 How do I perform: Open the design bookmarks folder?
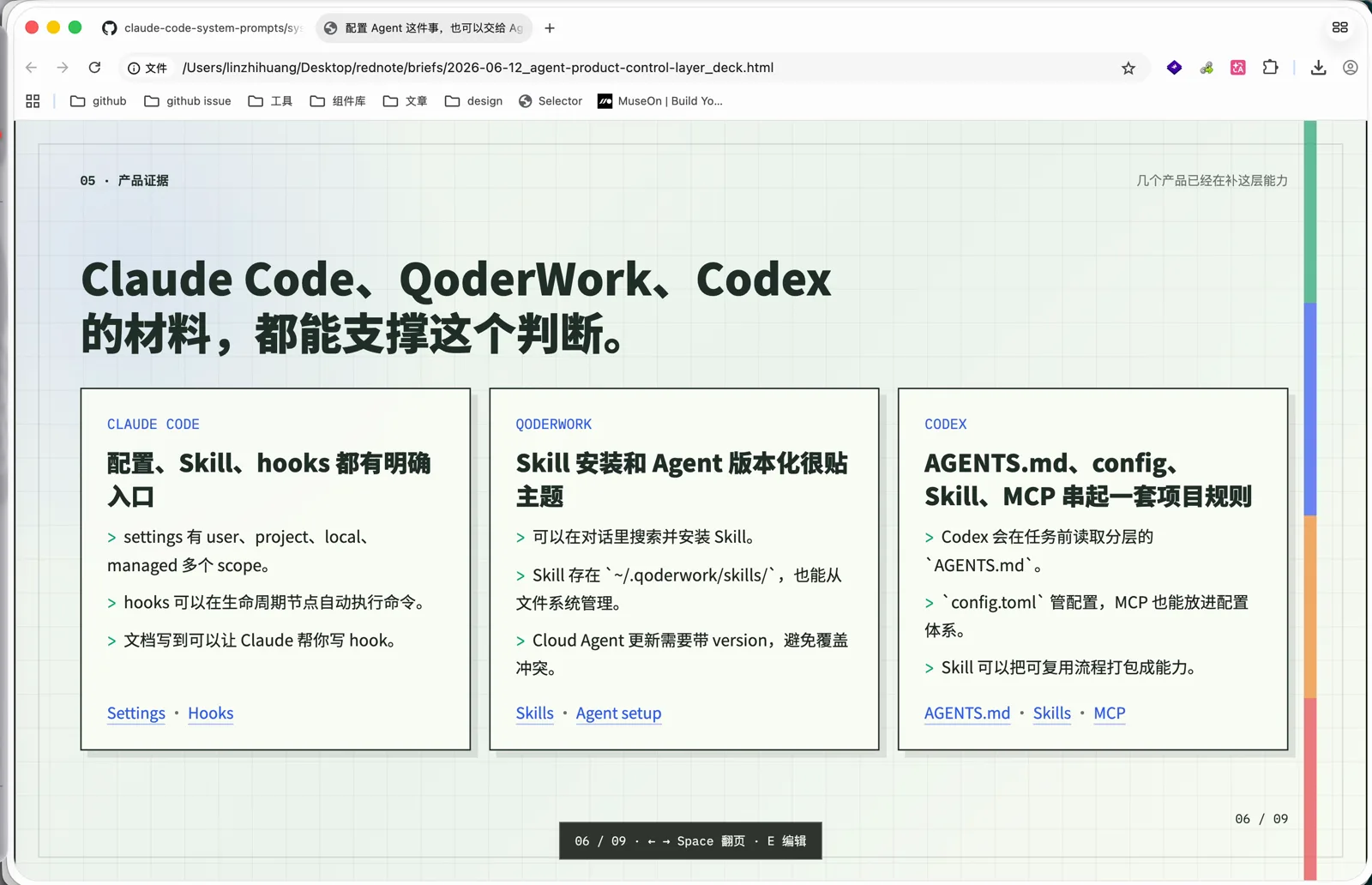tap(473, 101)
